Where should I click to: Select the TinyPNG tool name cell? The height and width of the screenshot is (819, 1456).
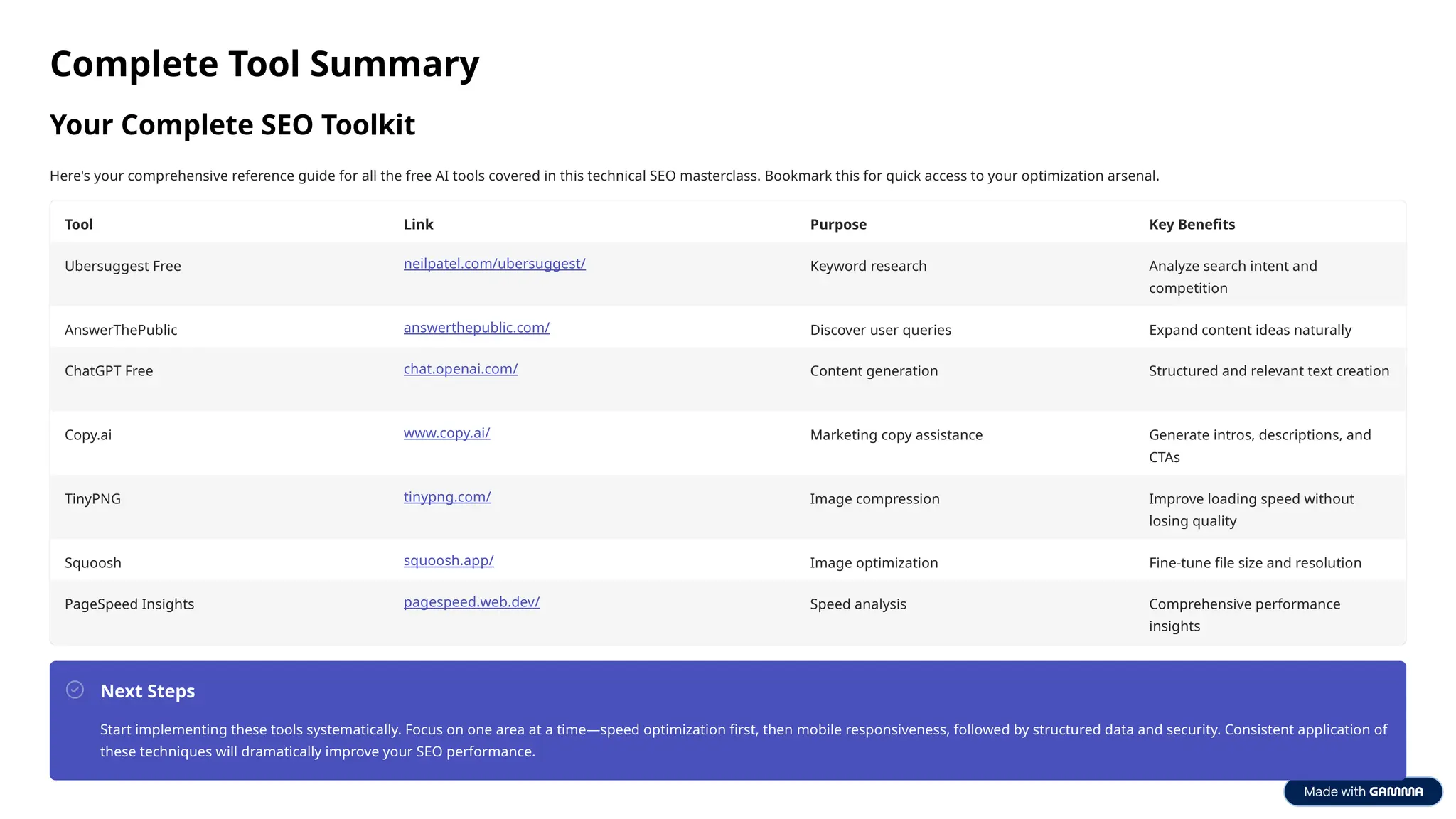pyautogui.click(x=92, y=499)
